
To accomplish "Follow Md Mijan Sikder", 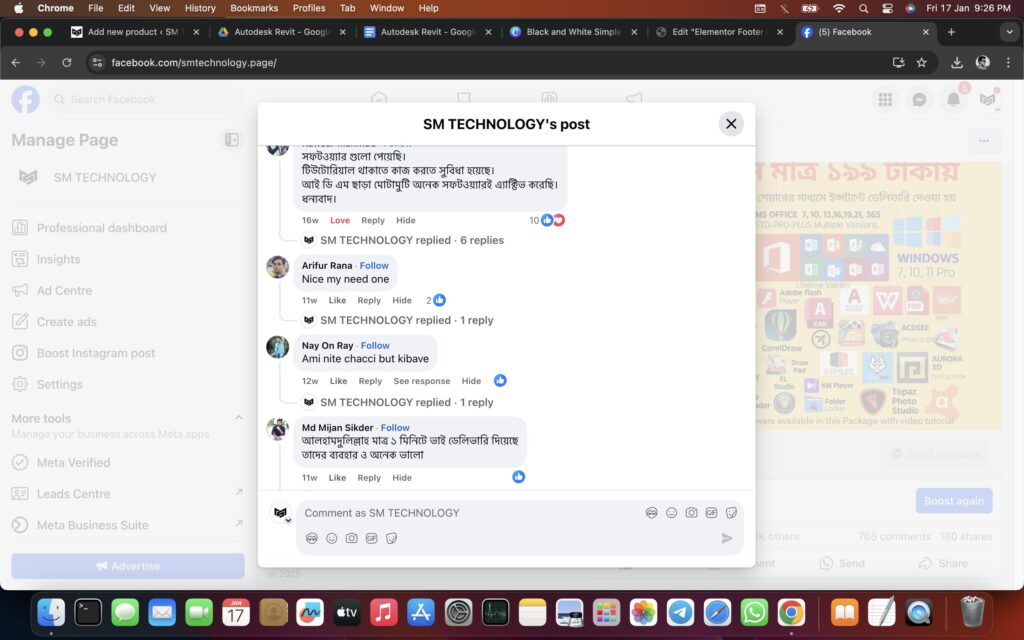I will coord(395,428).
